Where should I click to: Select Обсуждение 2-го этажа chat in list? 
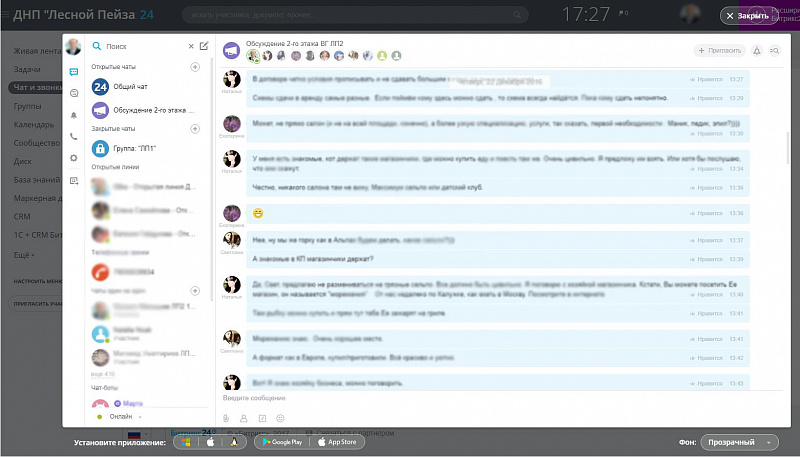pos(149,110)
